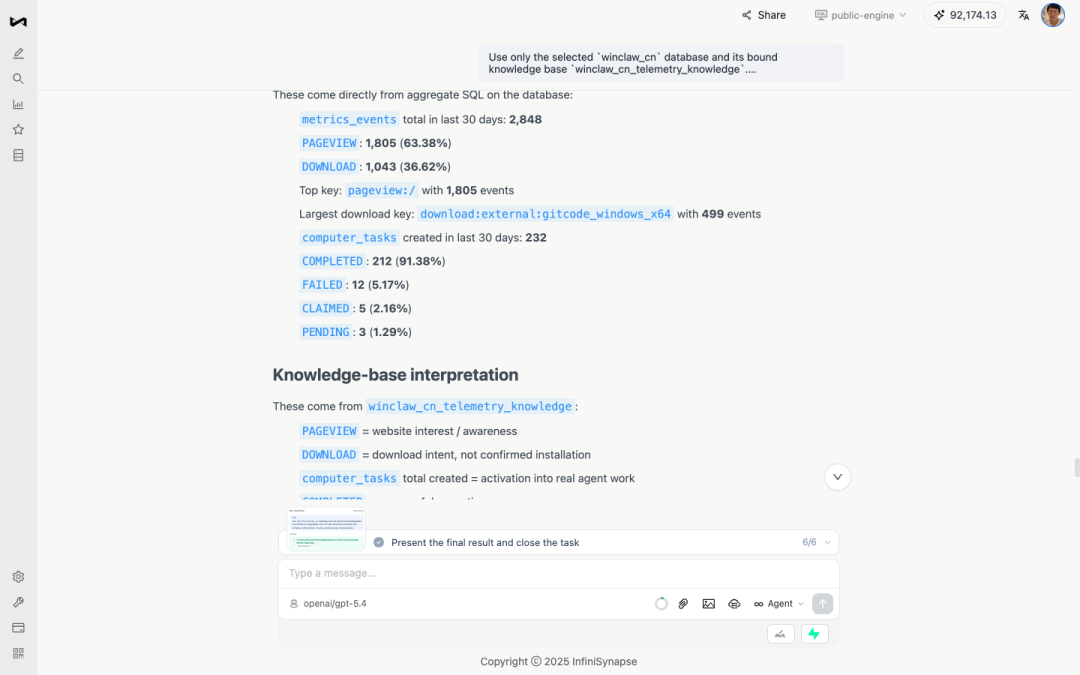1080x675 pixels.
Task: Click the attach file paperclip icon
Action: coord(683,604)
